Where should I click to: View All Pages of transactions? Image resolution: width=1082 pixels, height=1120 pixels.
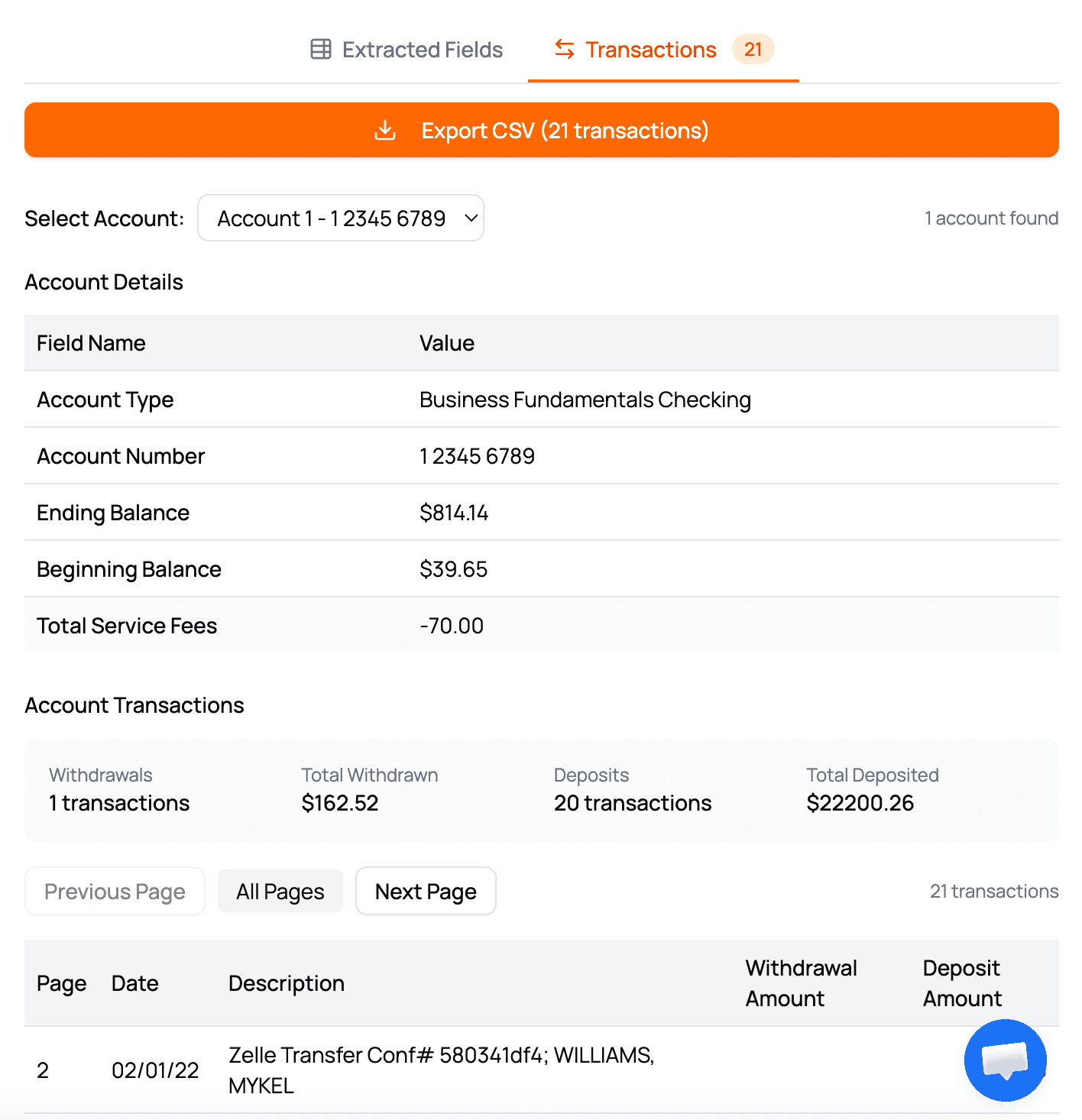pyautogui.click(x=280, y=891)
